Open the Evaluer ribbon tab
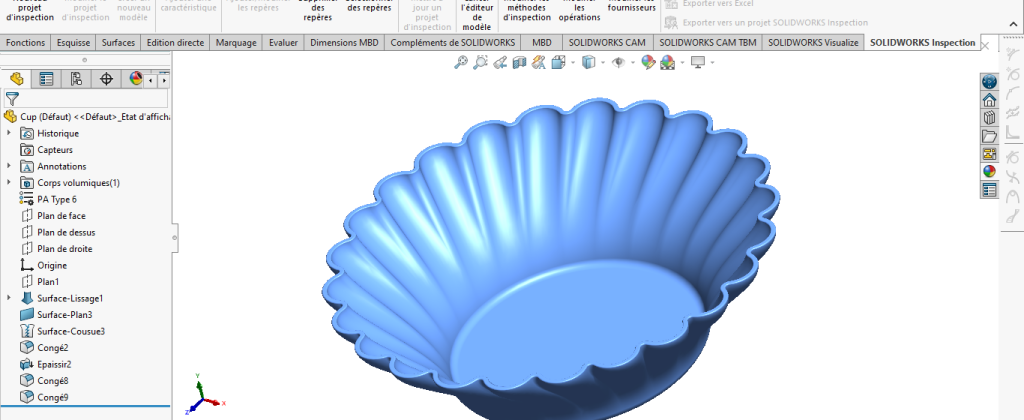The image size is (1024, 420). point(283,42)
